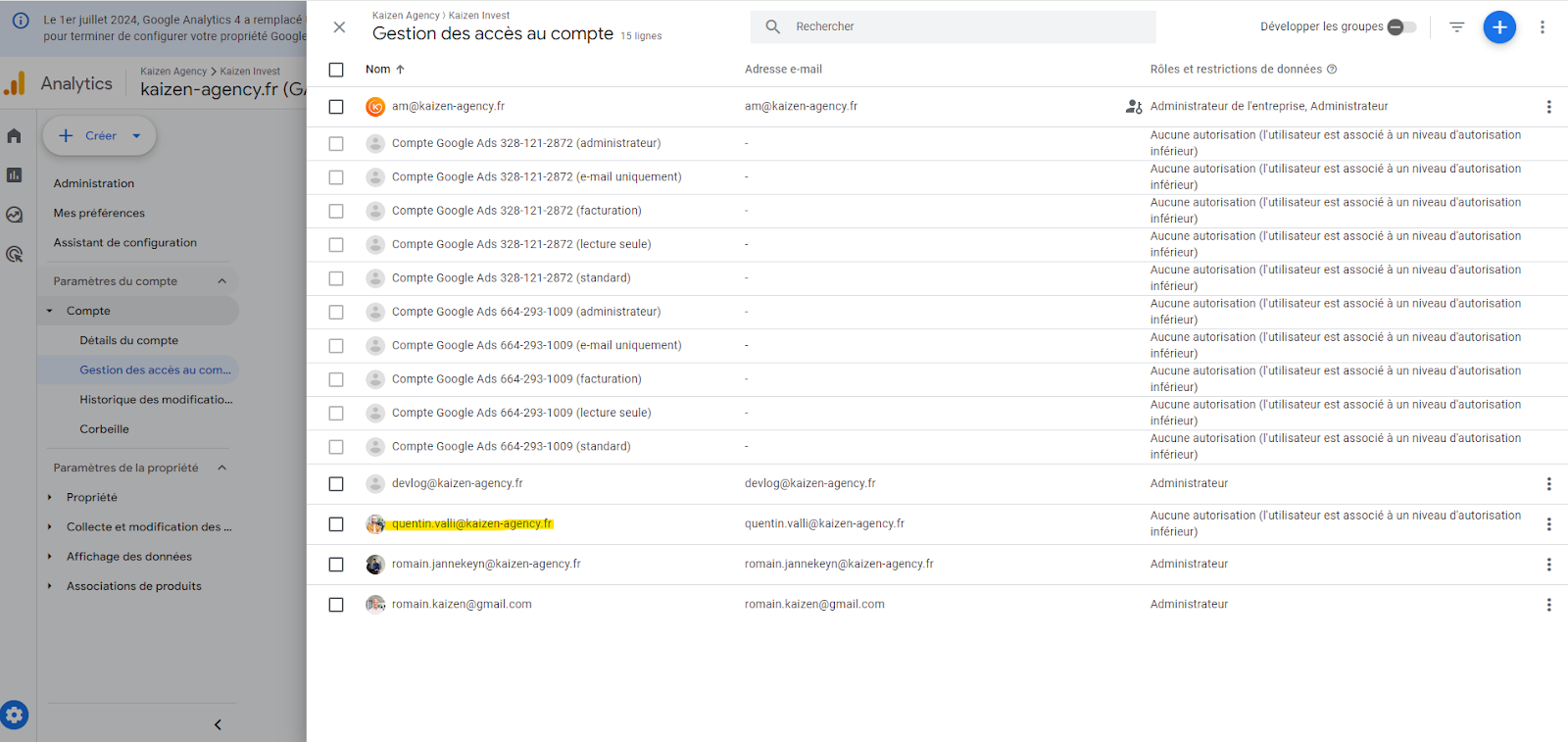Image resolution: width=1568 pixels, height=742 pixels.
Task: Open the filter icon next to group toggle
Action: [1457, 27]
